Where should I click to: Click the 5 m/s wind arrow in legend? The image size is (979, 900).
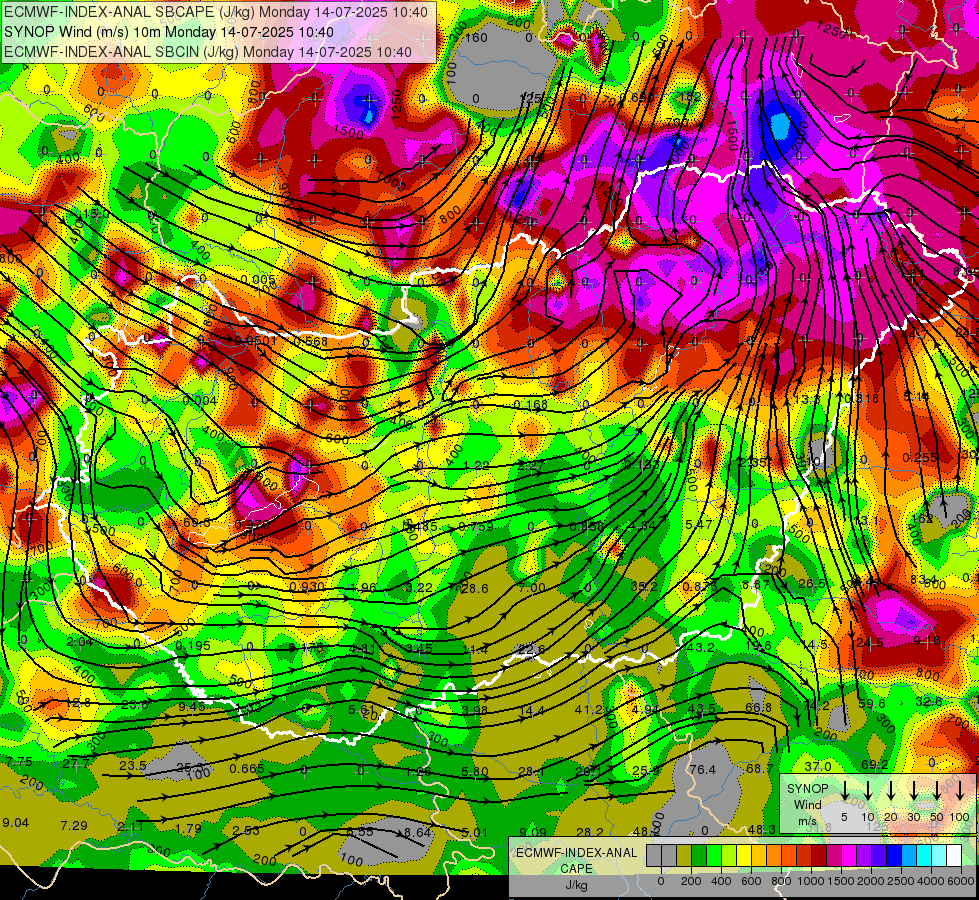point(845,791)
